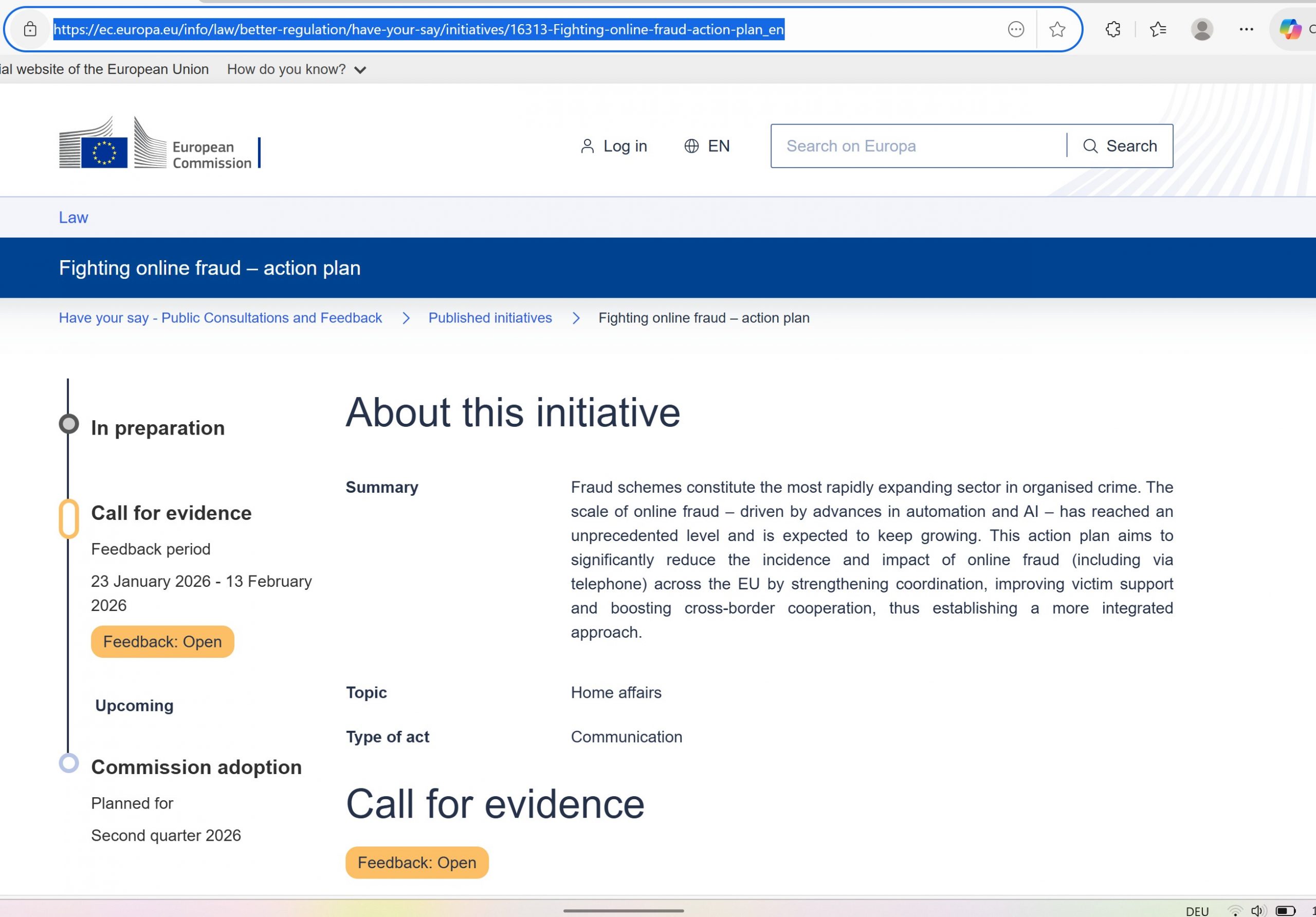The image size is (1316, 917).
Task: Open the Extensions puzzle icon
Action: [1112, 29]
